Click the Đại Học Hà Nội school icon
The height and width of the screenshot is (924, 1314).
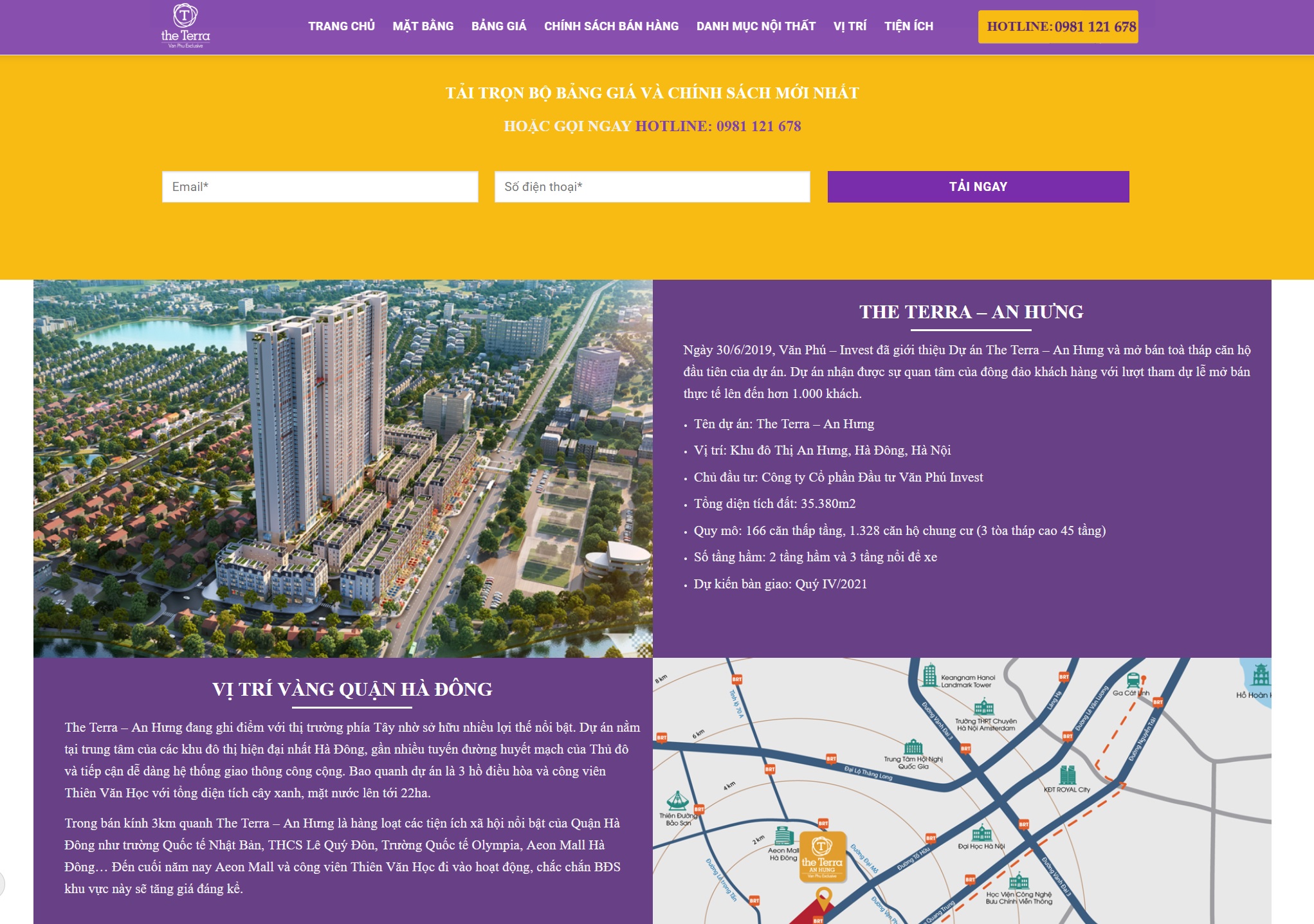[981, 833]
